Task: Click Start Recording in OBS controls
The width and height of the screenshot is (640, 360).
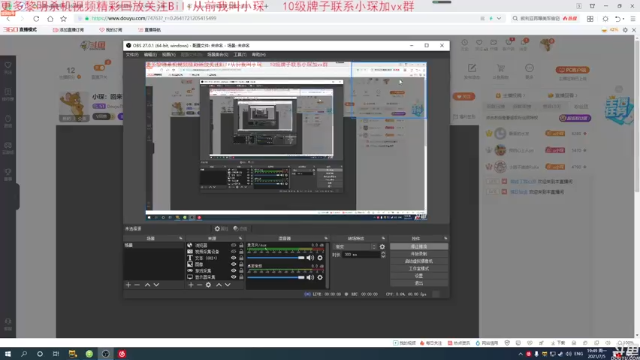Action: pyautogui.click(x=419, y=254)
